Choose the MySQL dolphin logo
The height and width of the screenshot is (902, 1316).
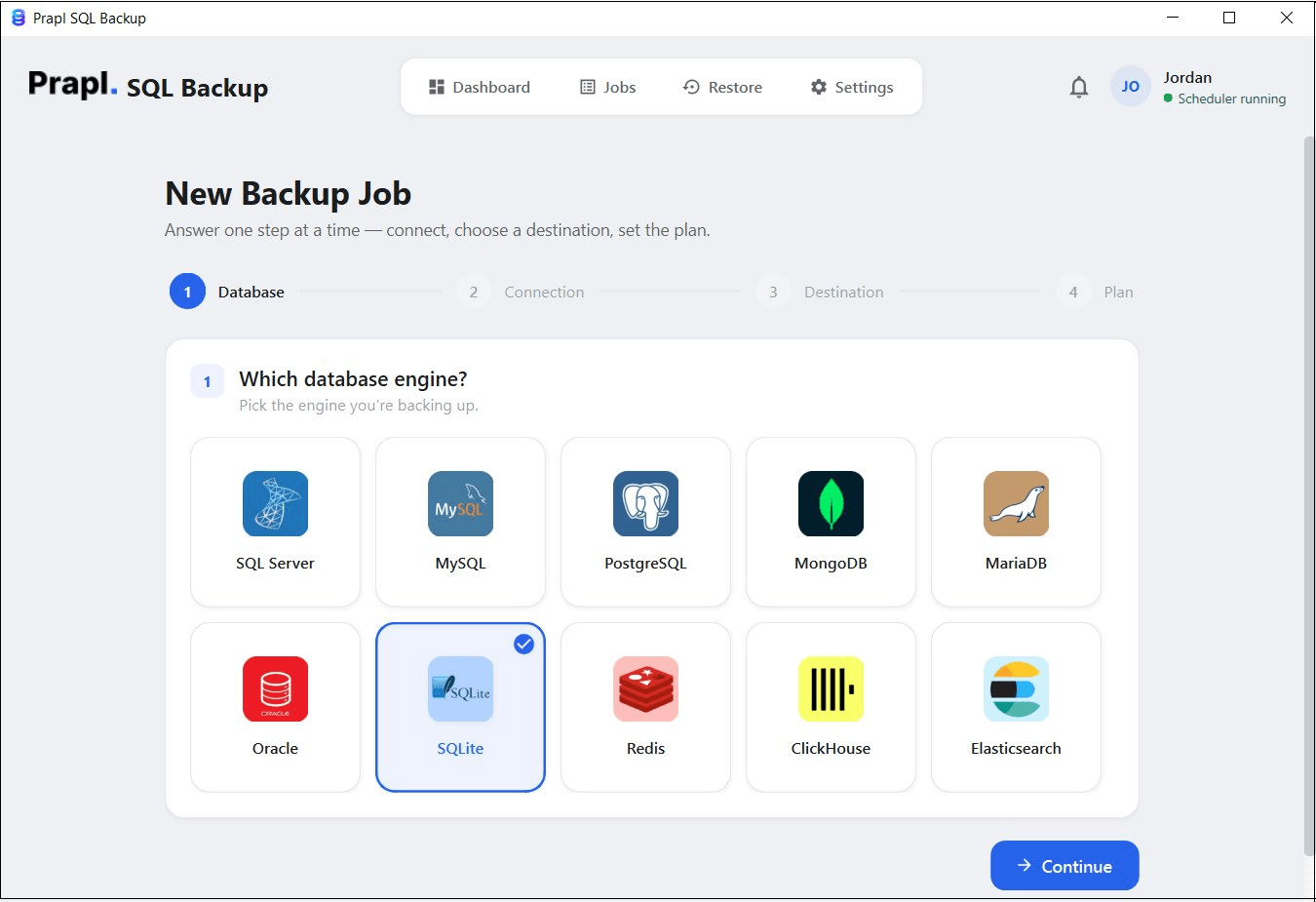[x=460, y=503]
